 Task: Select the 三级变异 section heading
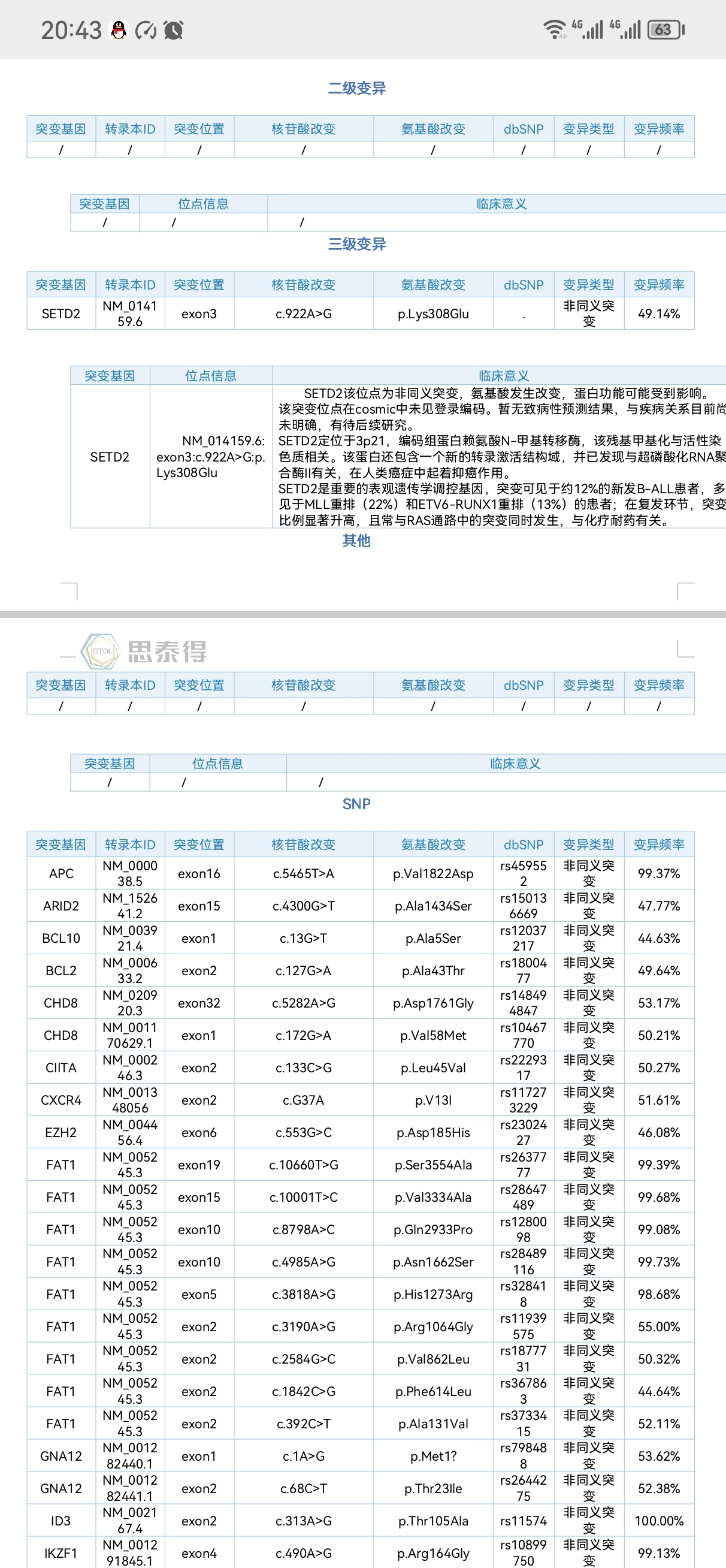[x=356, y=244]
